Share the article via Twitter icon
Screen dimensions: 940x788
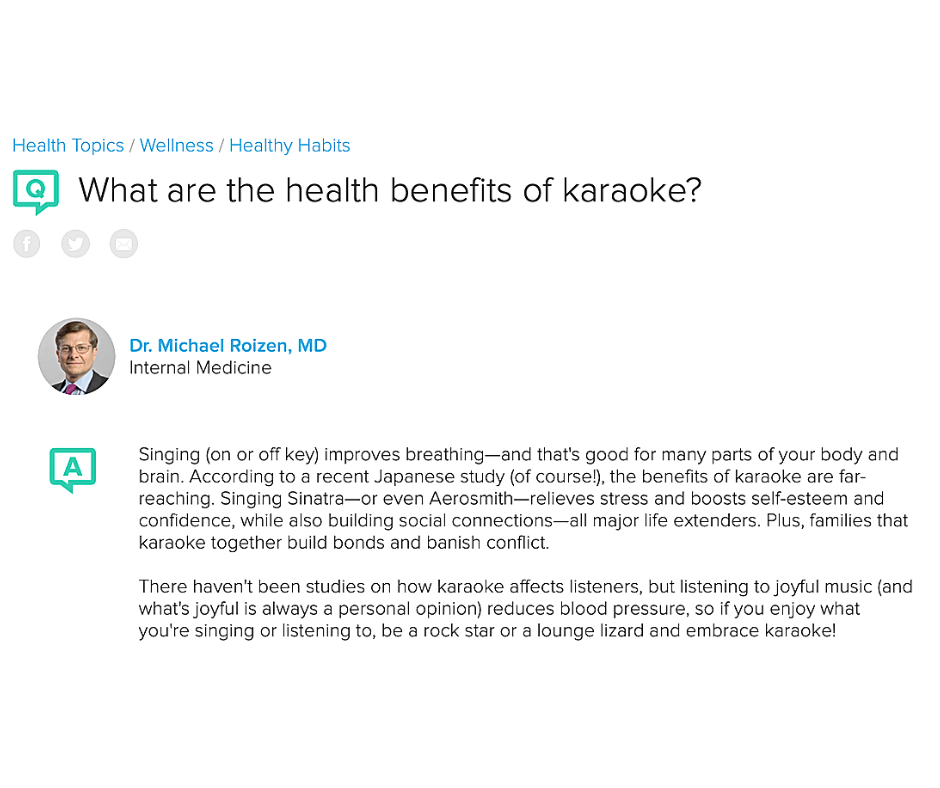point(76,244)
